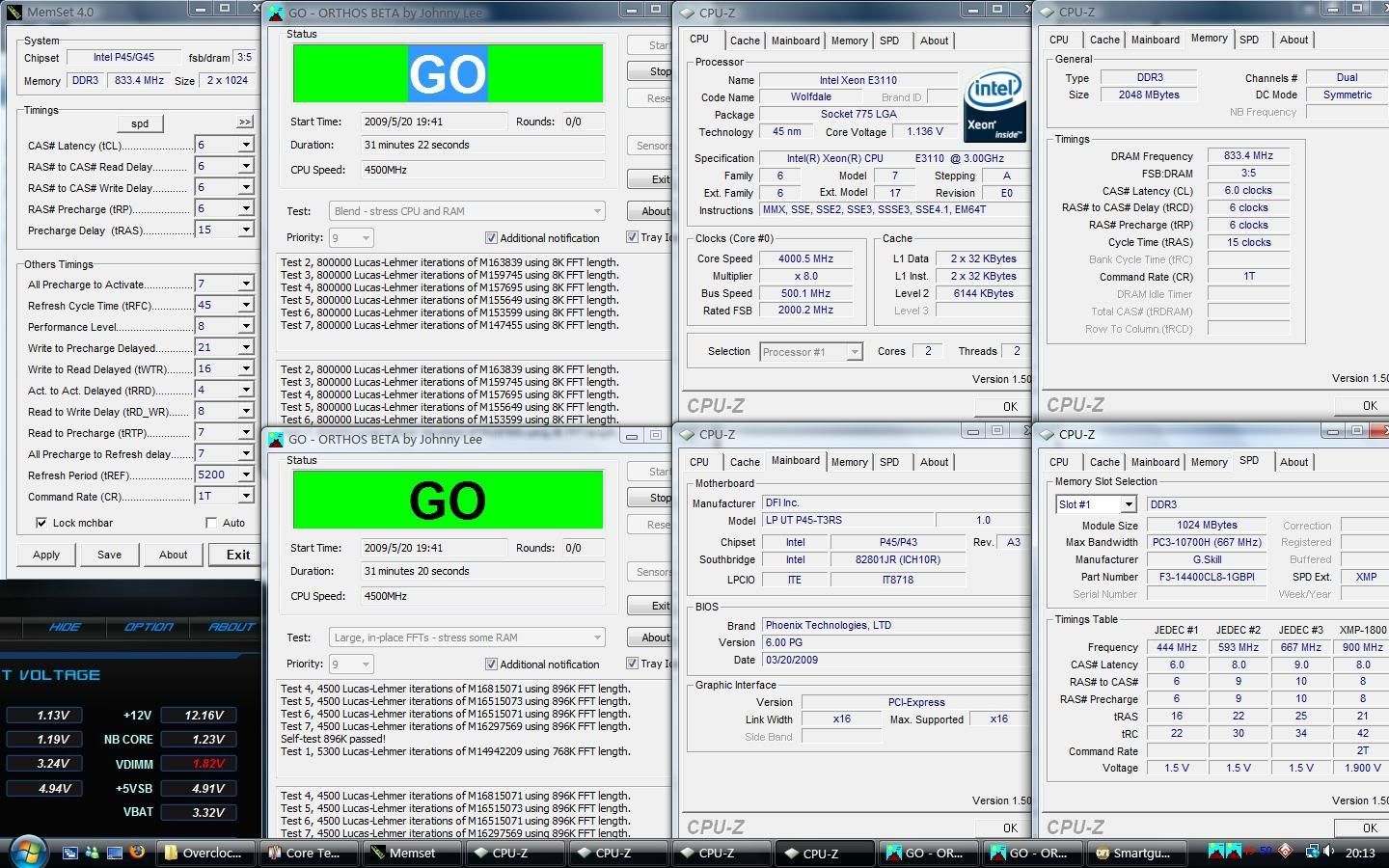Click the Part Number F3-14400CL8-1GBPI field
Image resolution: width=1389 pixels, height=868 pixels.
click(x=1207, y=577)
